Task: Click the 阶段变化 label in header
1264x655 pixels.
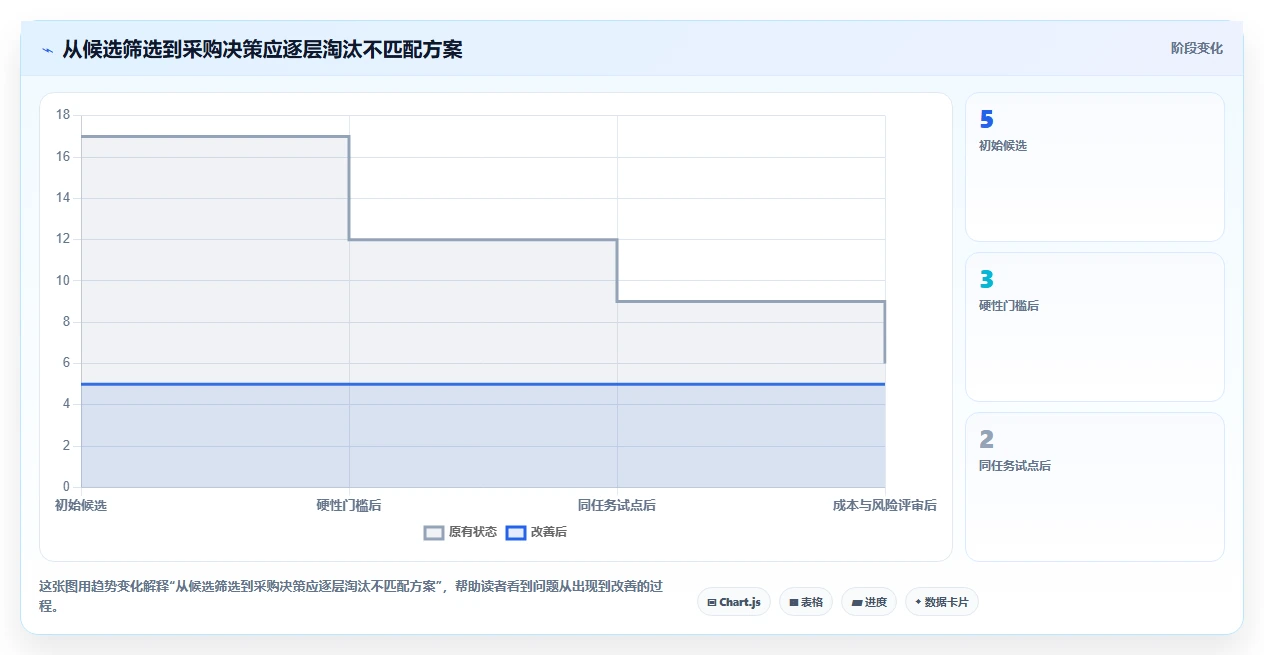Action: (1196, 48)
